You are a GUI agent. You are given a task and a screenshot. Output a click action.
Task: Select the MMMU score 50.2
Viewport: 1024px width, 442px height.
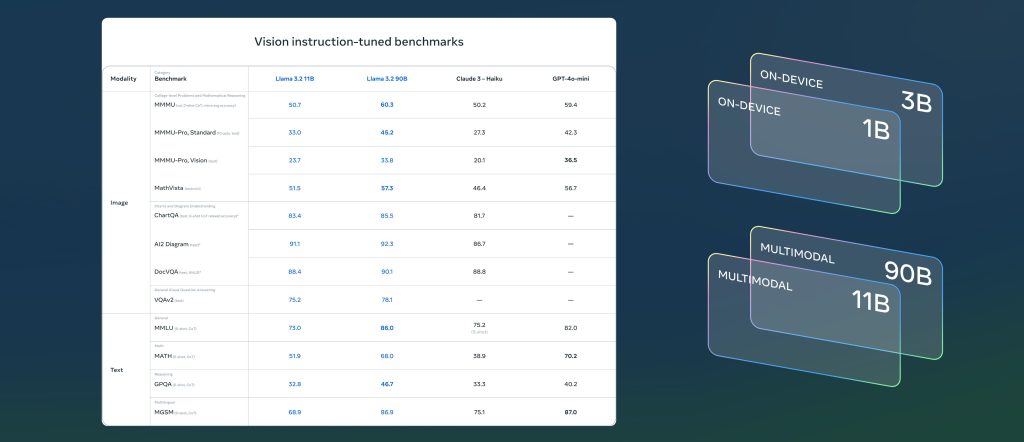coord(479,104)
